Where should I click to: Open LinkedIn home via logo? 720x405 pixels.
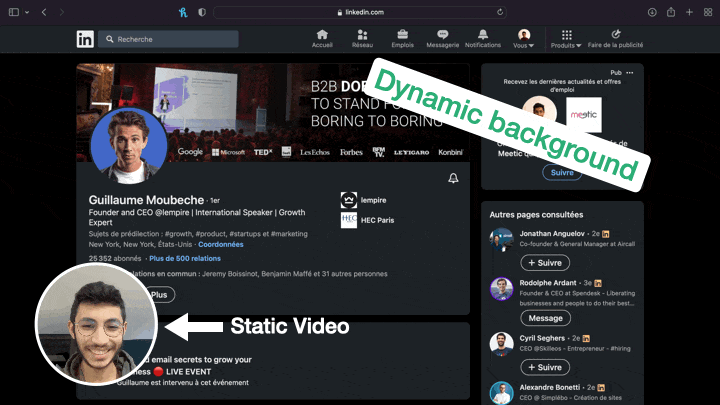point(85,39)
